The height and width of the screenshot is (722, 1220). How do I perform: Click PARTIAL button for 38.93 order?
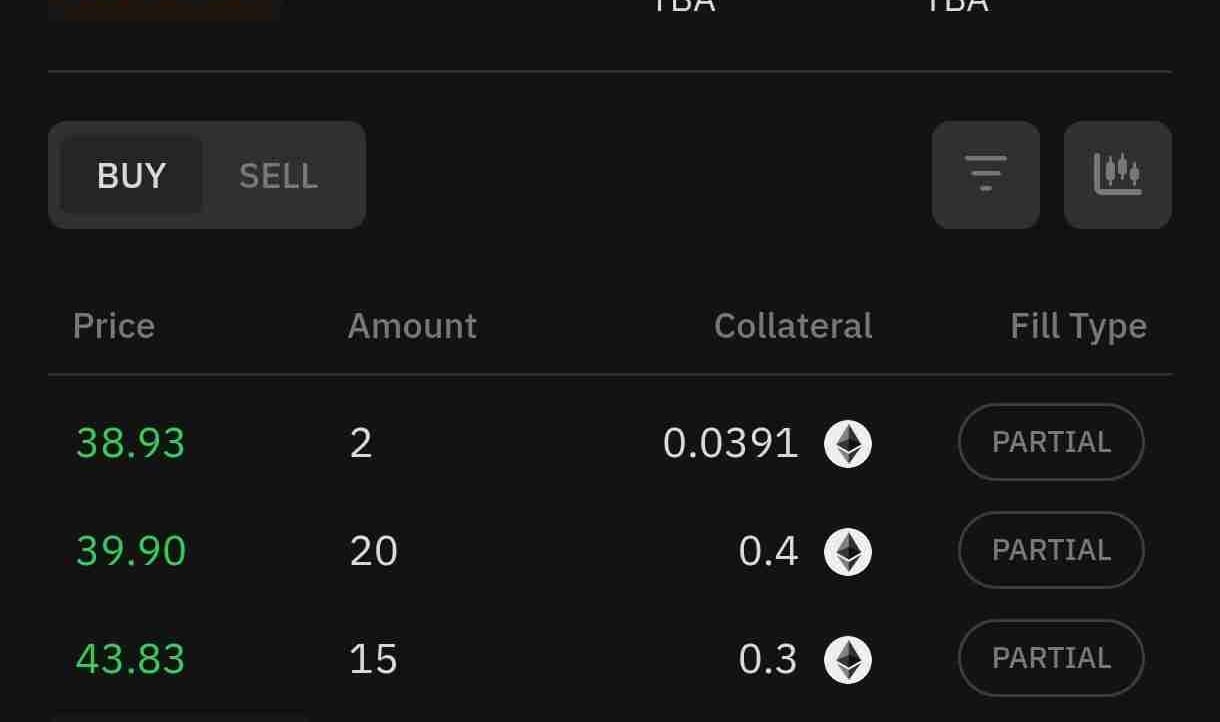[1051, 442]
